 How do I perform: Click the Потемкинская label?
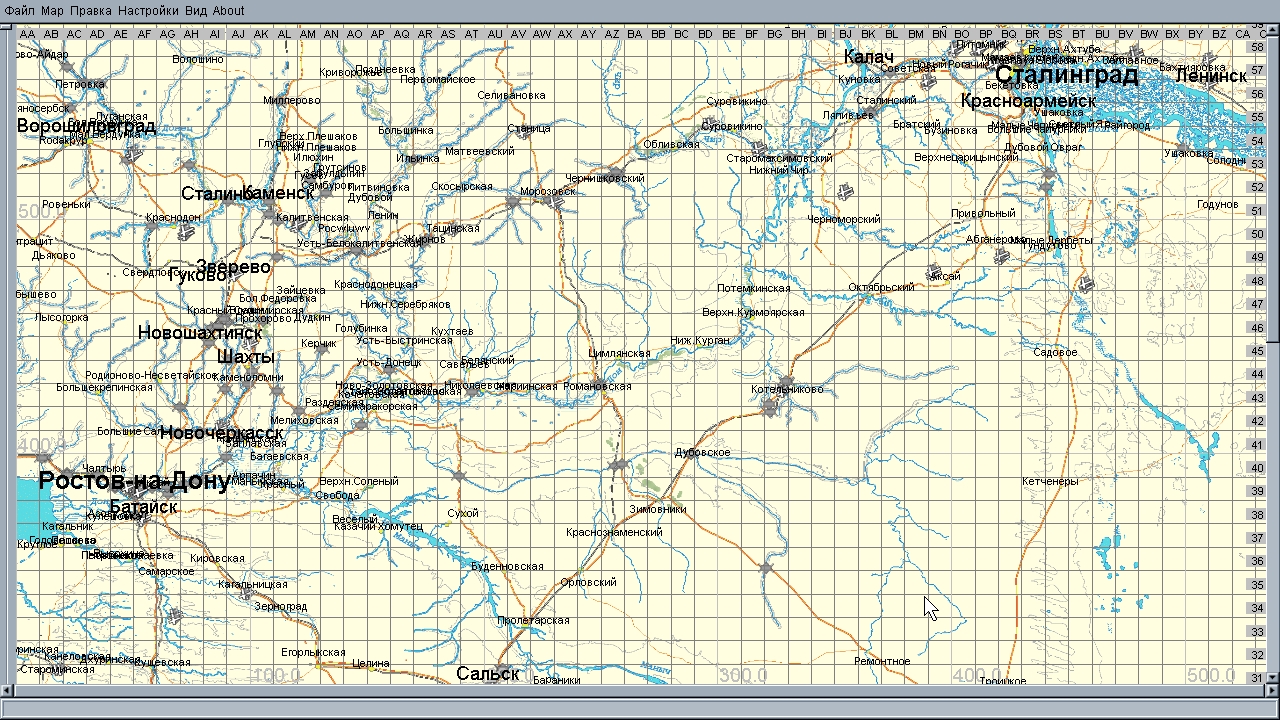pyautogui.click(x=753, y=289)
